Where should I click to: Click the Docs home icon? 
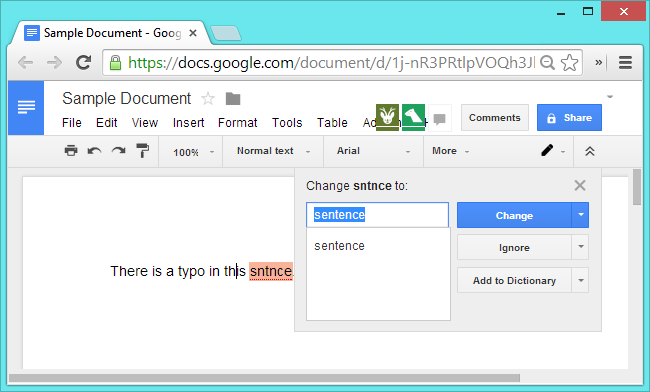click(x=26, y=108)
